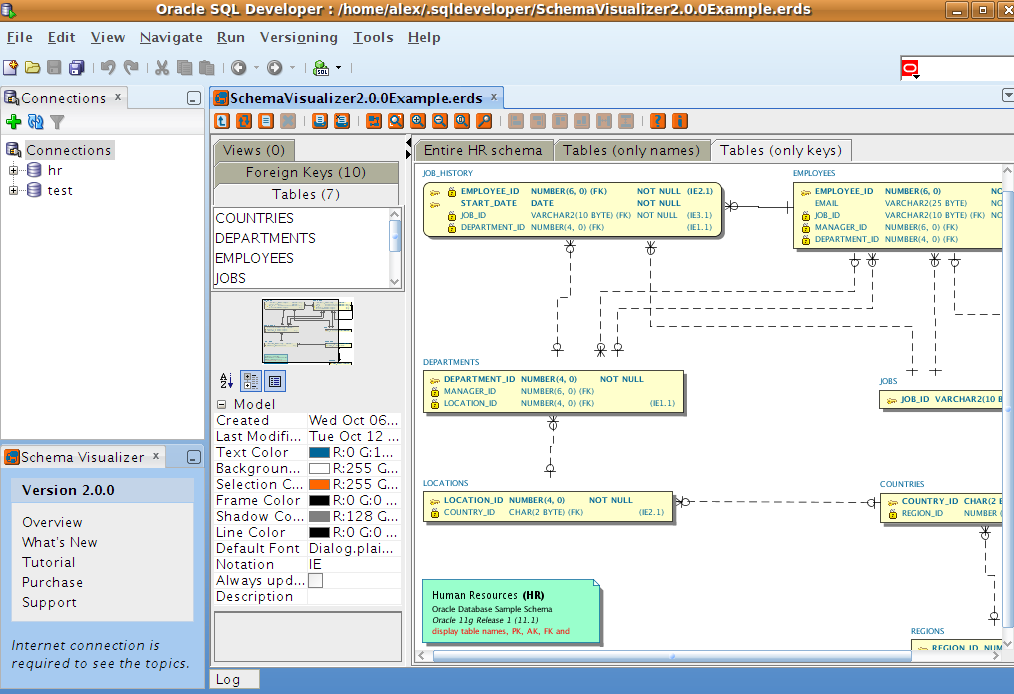The height and width of the screenshot is (694, 1014).
Task: Click the Refresh connections icon
Action: (36, 122)
